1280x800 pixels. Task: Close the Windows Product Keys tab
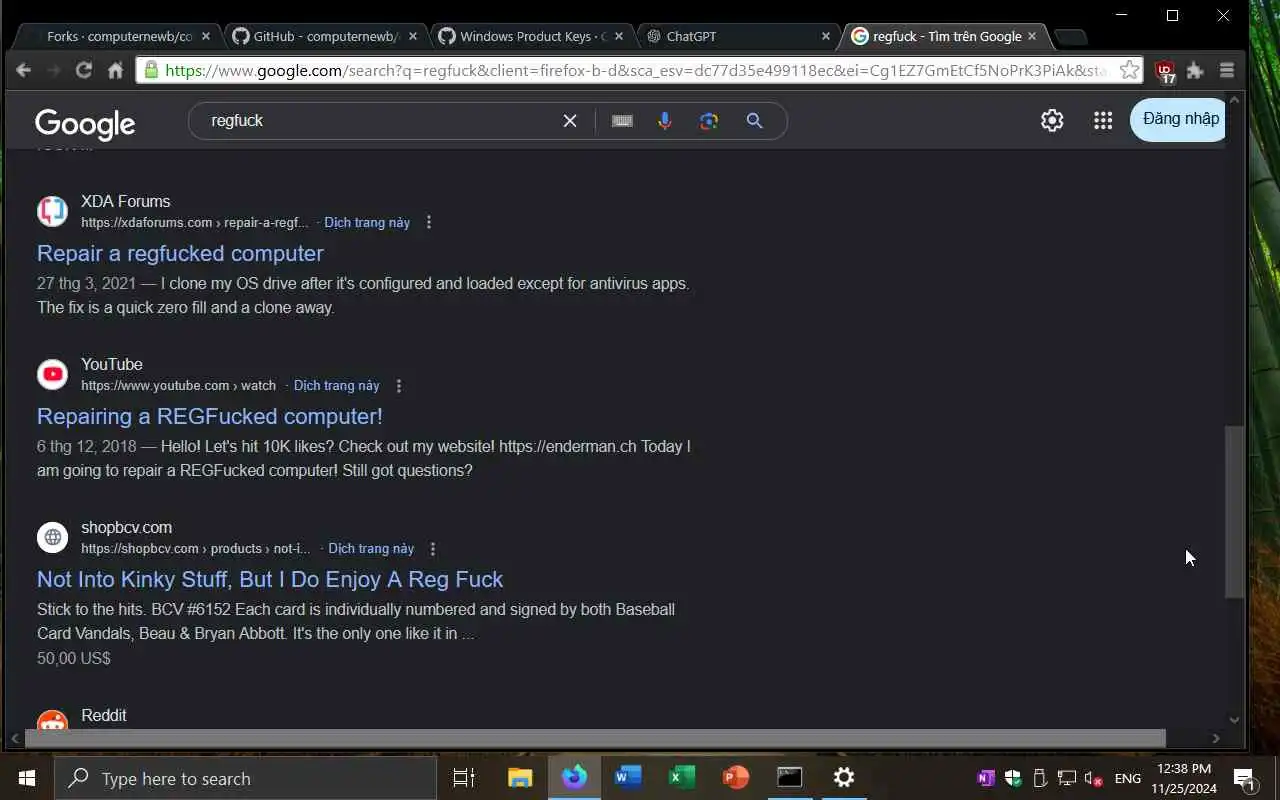[x=619, y=36]
